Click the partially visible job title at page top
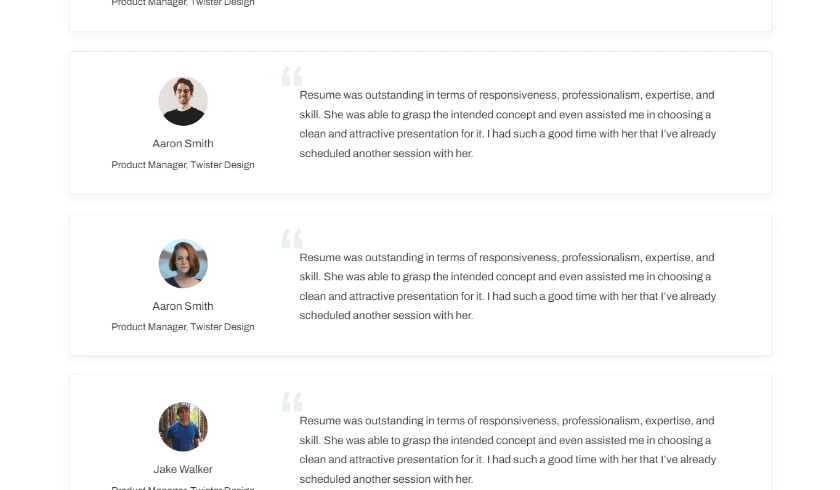 (183, 3)
